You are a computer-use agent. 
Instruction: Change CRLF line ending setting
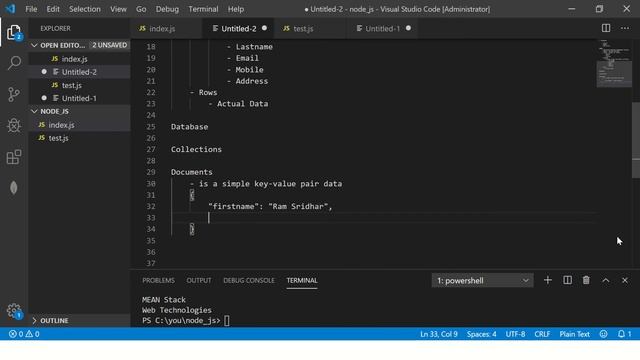pyautogui.click(x=542, y=334)
